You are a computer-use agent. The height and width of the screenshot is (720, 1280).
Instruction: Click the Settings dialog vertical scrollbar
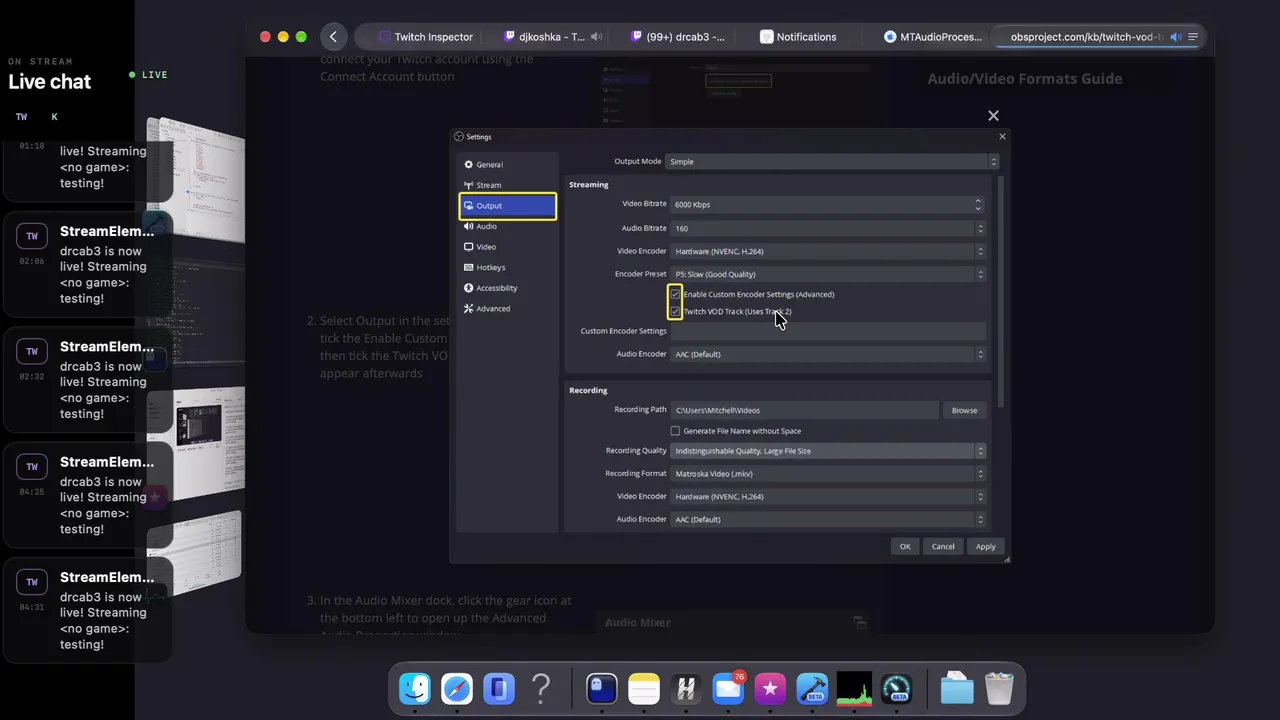pos(1001,290)
